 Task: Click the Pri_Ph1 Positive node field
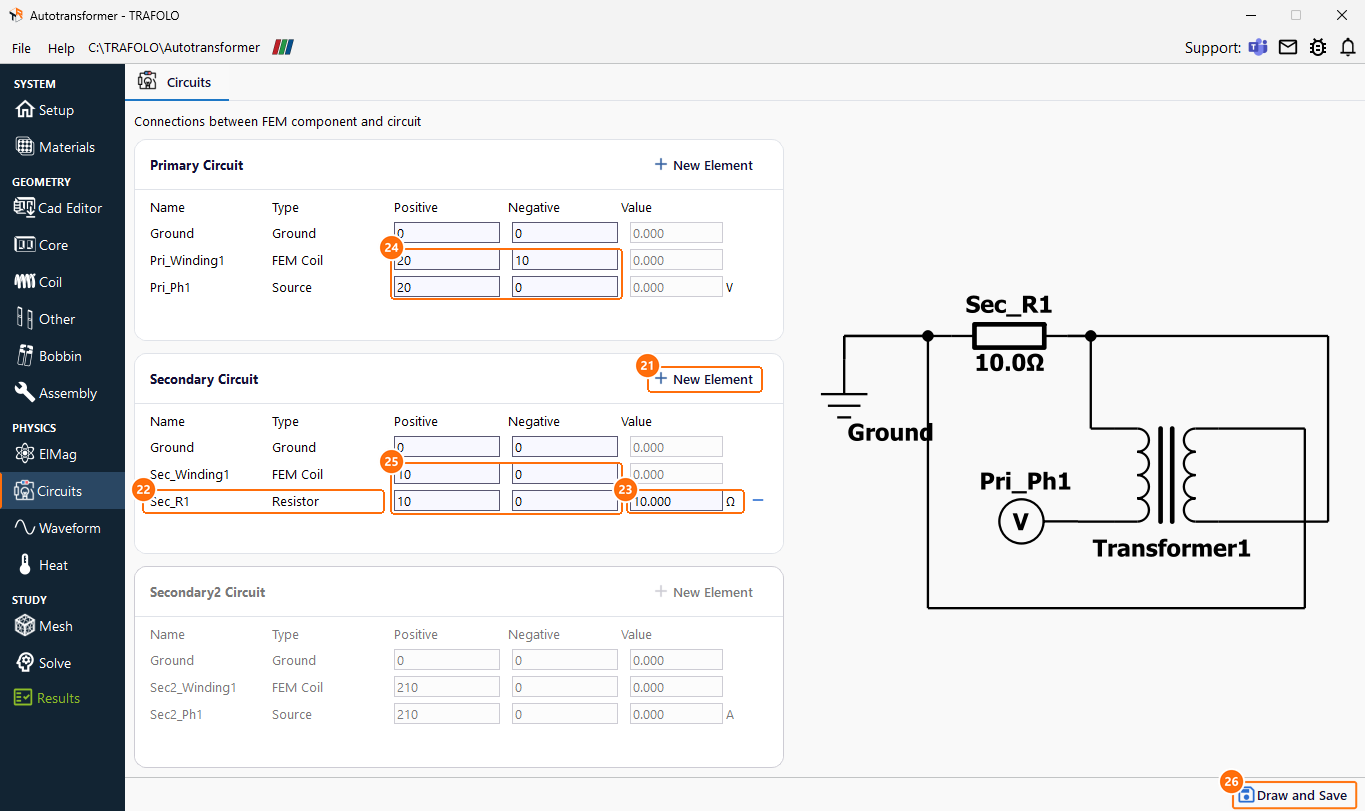tap(447, 287)
